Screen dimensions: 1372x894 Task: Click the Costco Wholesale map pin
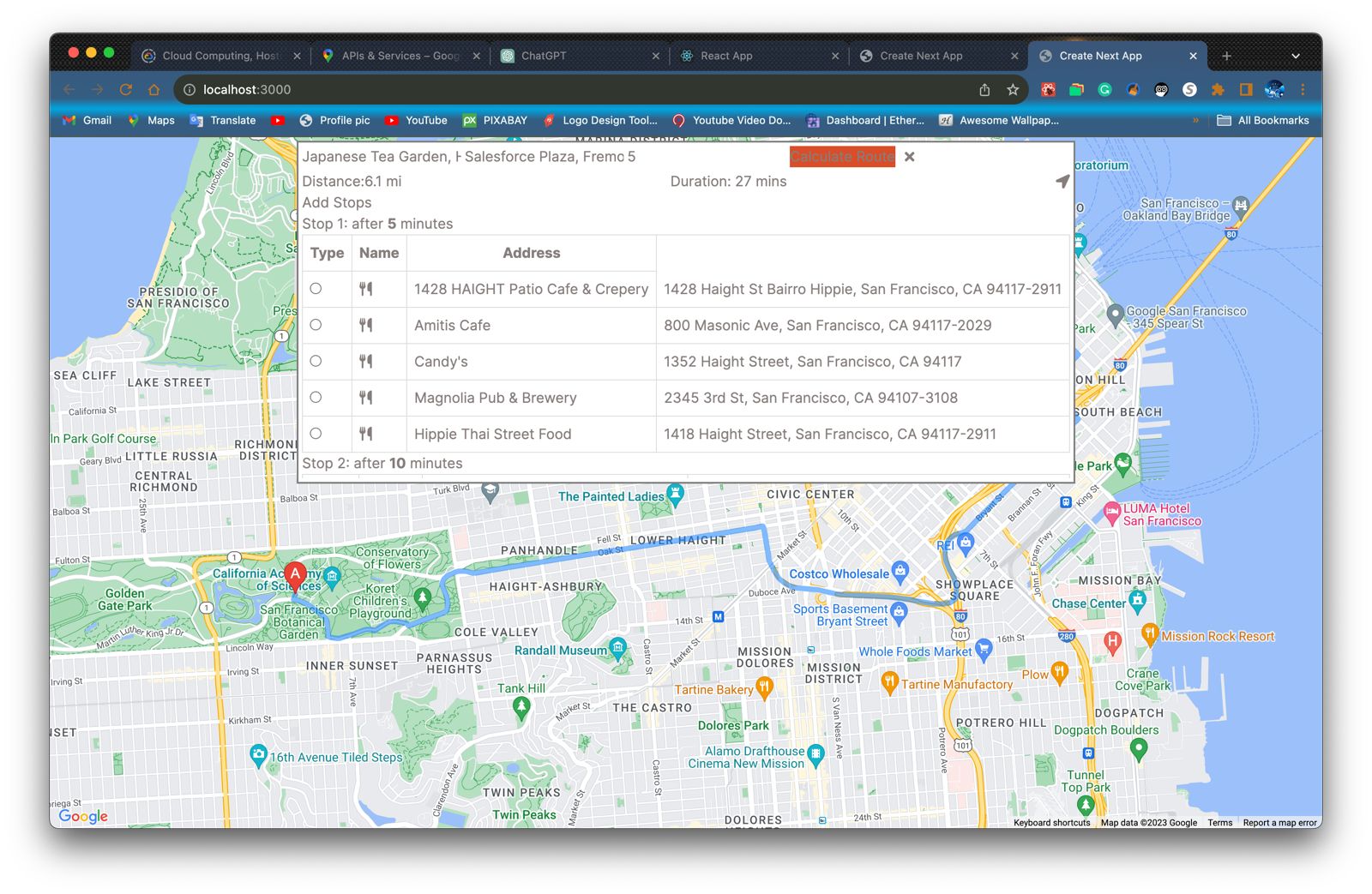[x=900, y=571]
